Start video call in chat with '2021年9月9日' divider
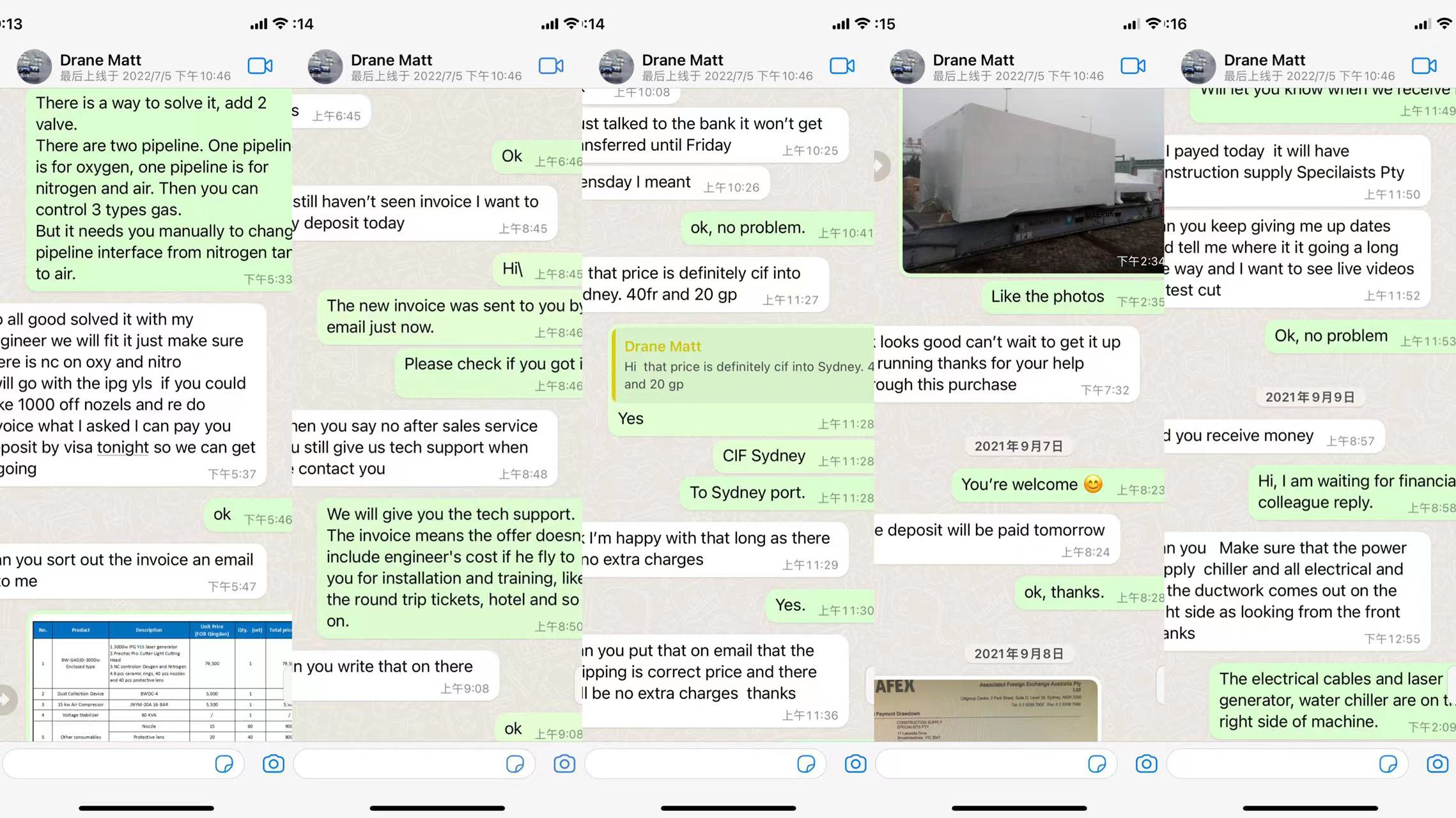The image size is (1456, 818). click(x=1424, y=66)
